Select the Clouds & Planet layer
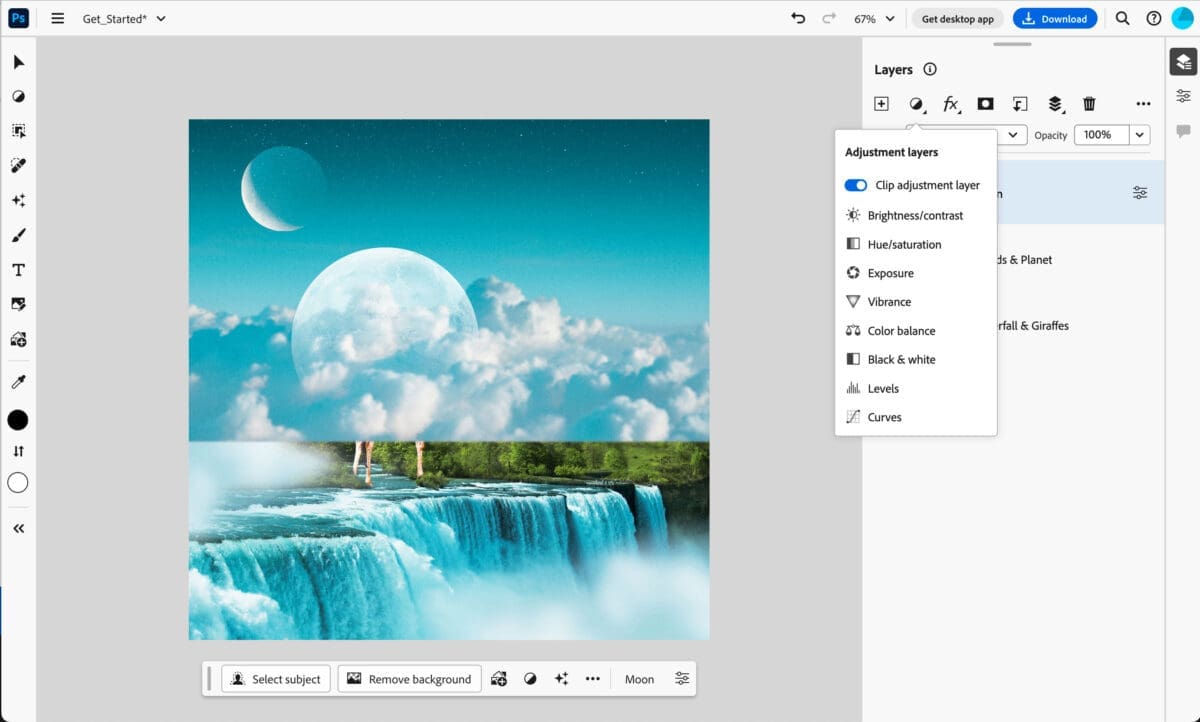 click(x=1013, y=260)
